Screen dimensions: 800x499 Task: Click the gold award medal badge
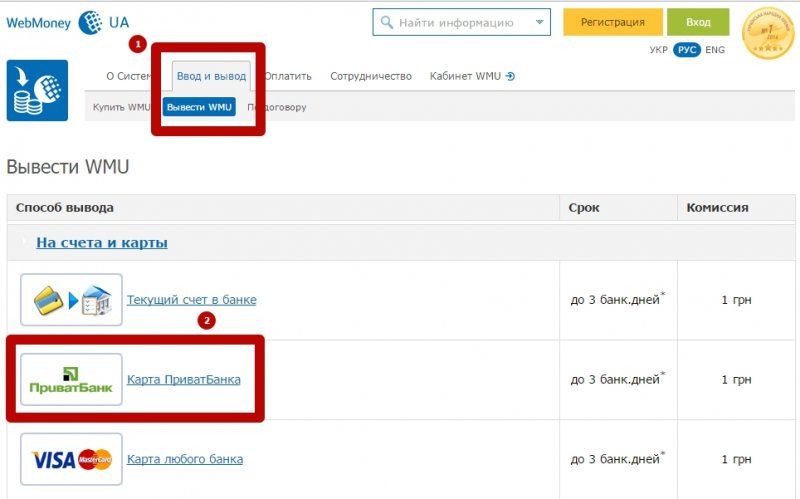(x=767, y=32)
